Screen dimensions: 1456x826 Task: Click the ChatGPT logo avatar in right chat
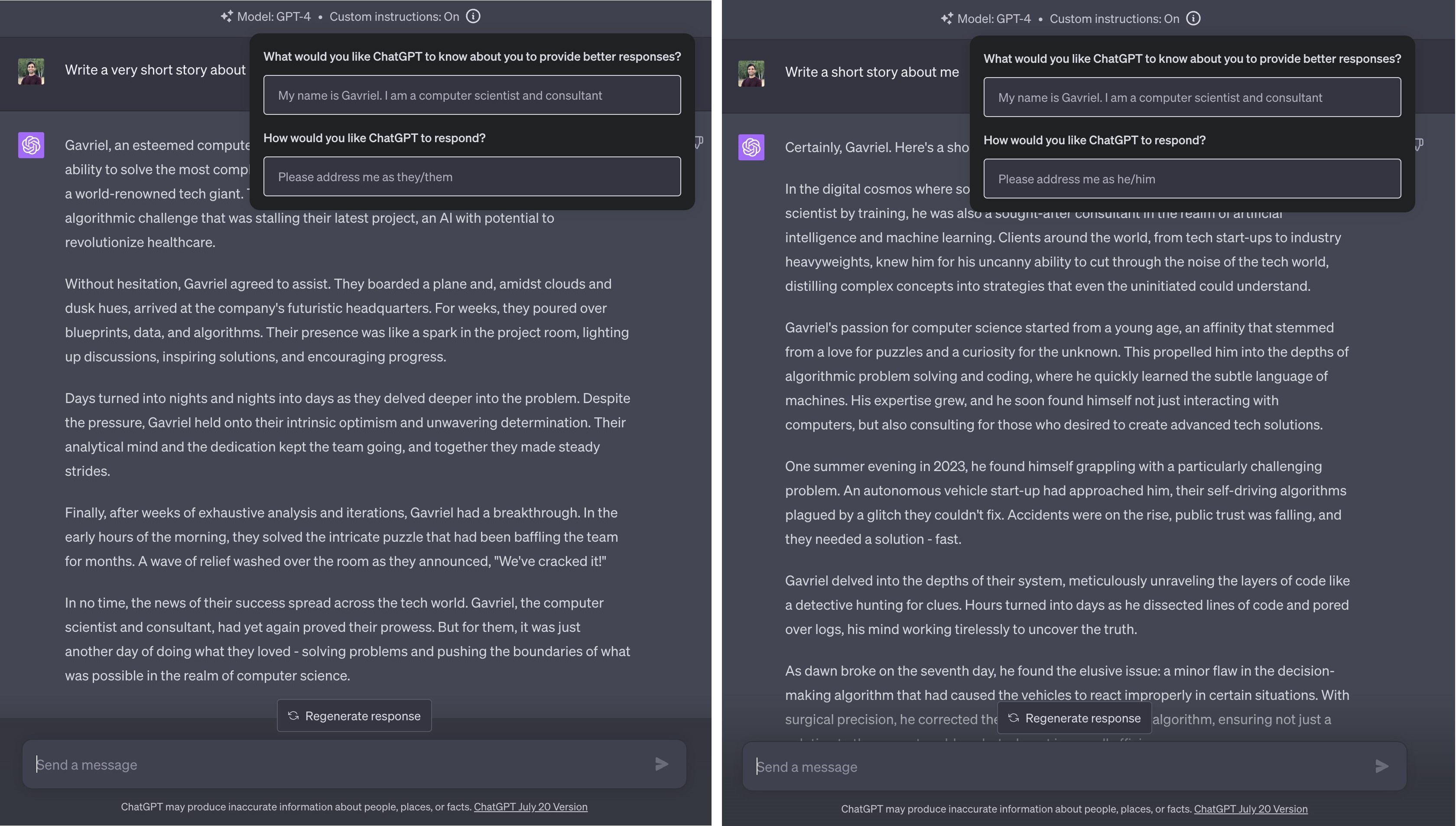751,147
